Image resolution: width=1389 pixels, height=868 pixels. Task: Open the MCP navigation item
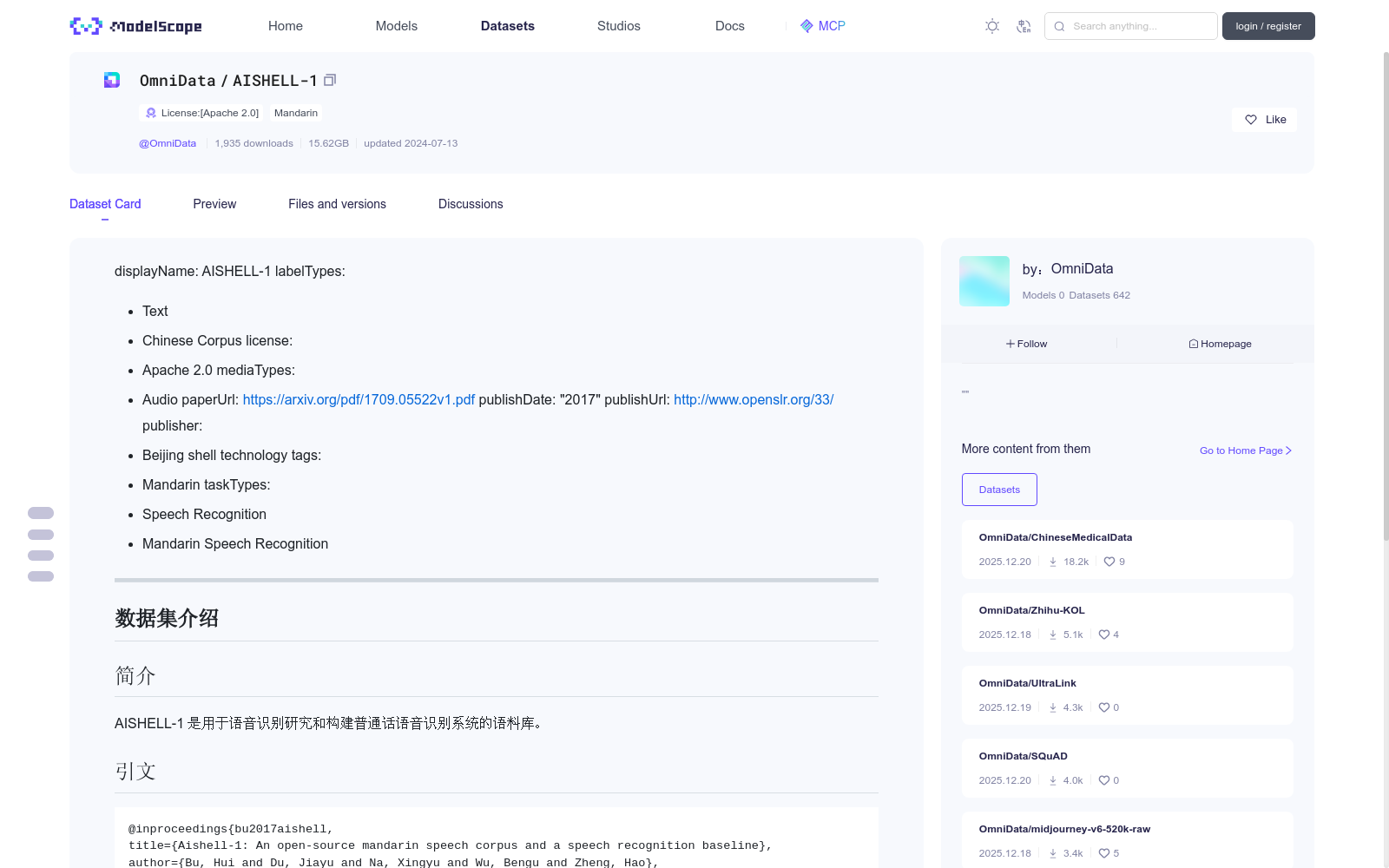point(822,26)
